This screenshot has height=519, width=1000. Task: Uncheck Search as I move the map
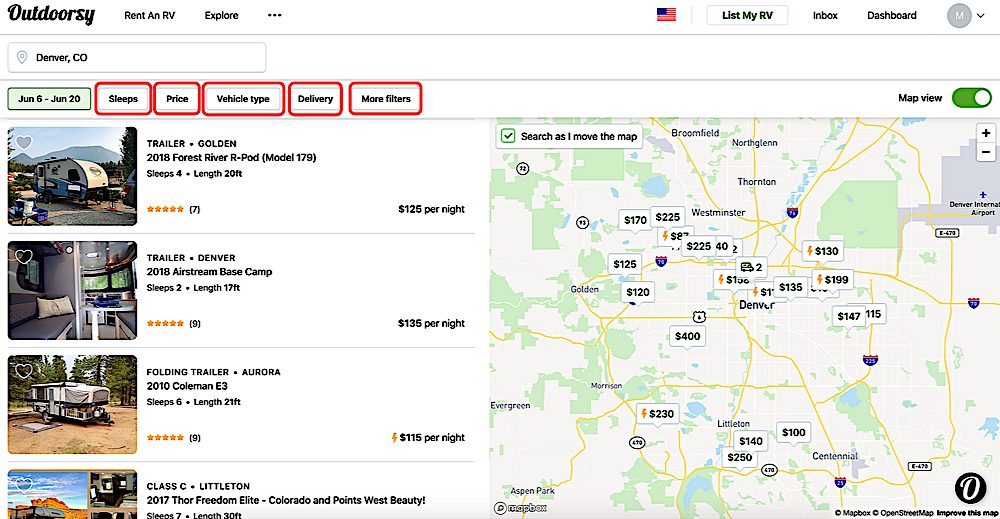(508, 136)
